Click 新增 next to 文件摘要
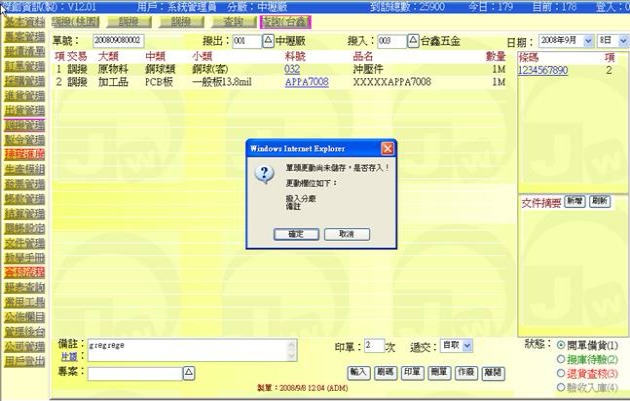This screenshot has height=401, width=630. coord(575,201)
